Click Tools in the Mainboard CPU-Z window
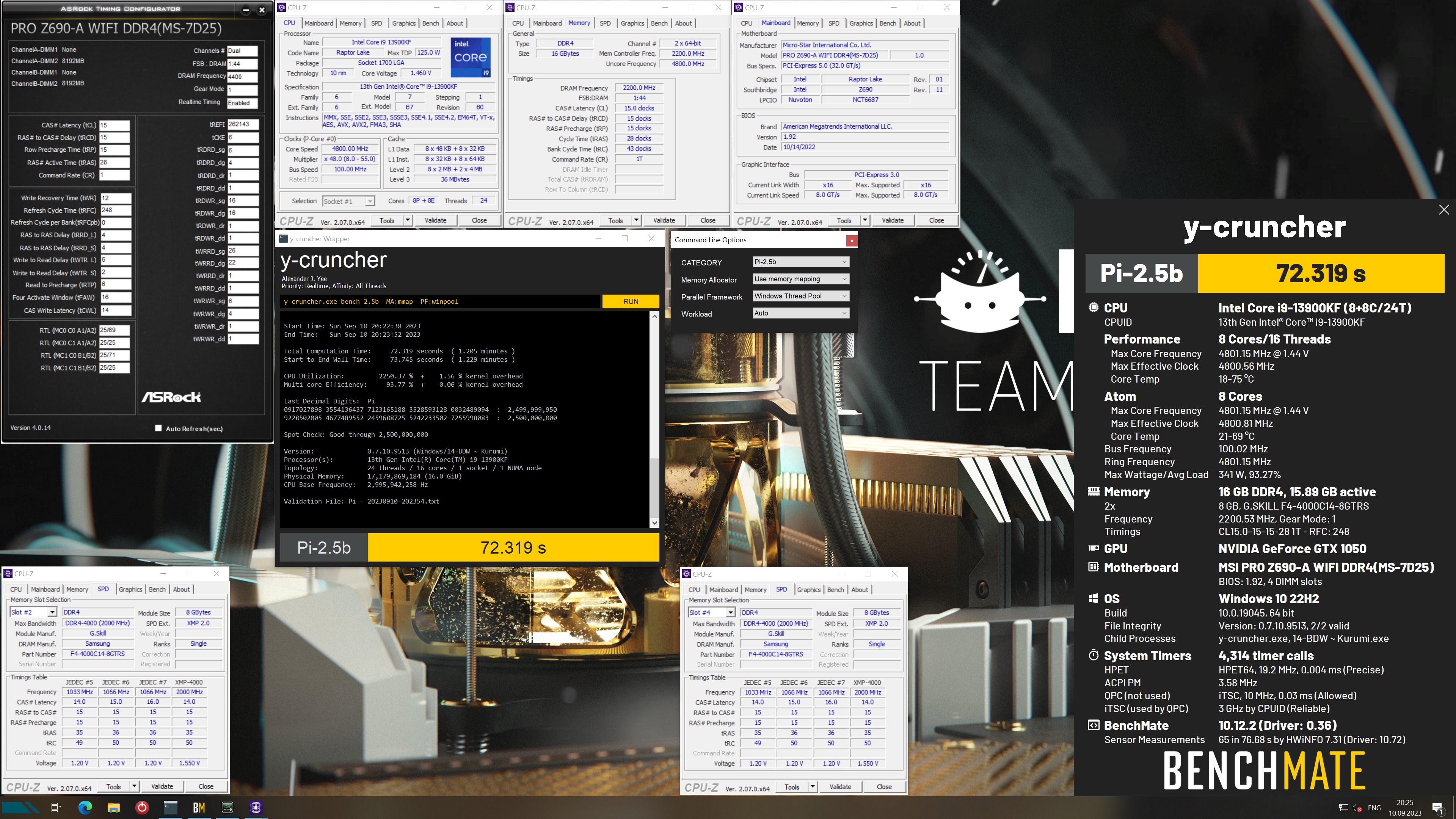Viewport: 1456px width, 819px height. [x=844, y=220]
